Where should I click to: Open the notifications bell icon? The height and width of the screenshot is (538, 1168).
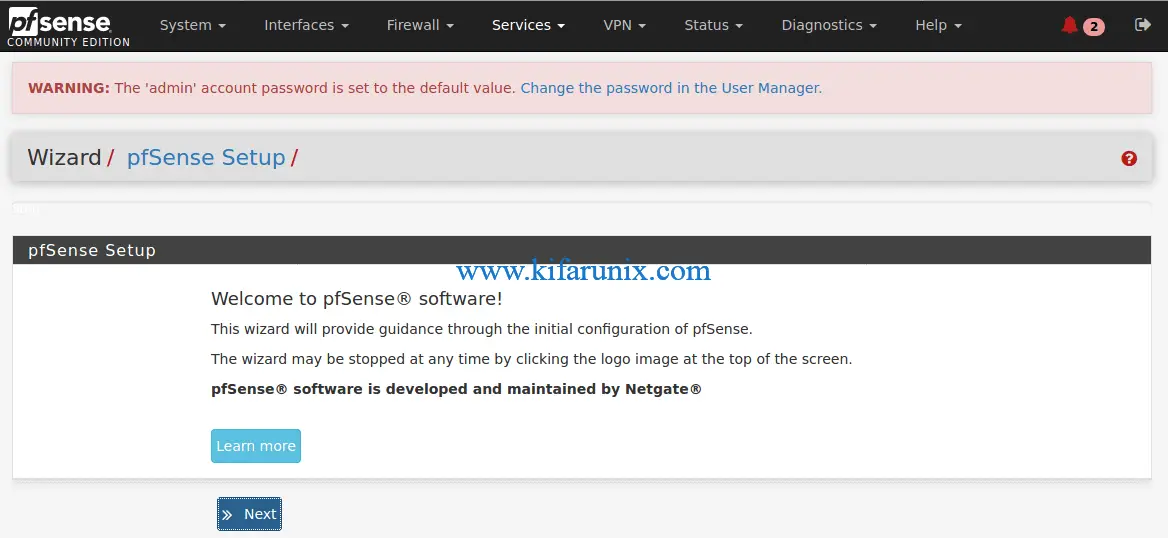[x=1070, y=25]
